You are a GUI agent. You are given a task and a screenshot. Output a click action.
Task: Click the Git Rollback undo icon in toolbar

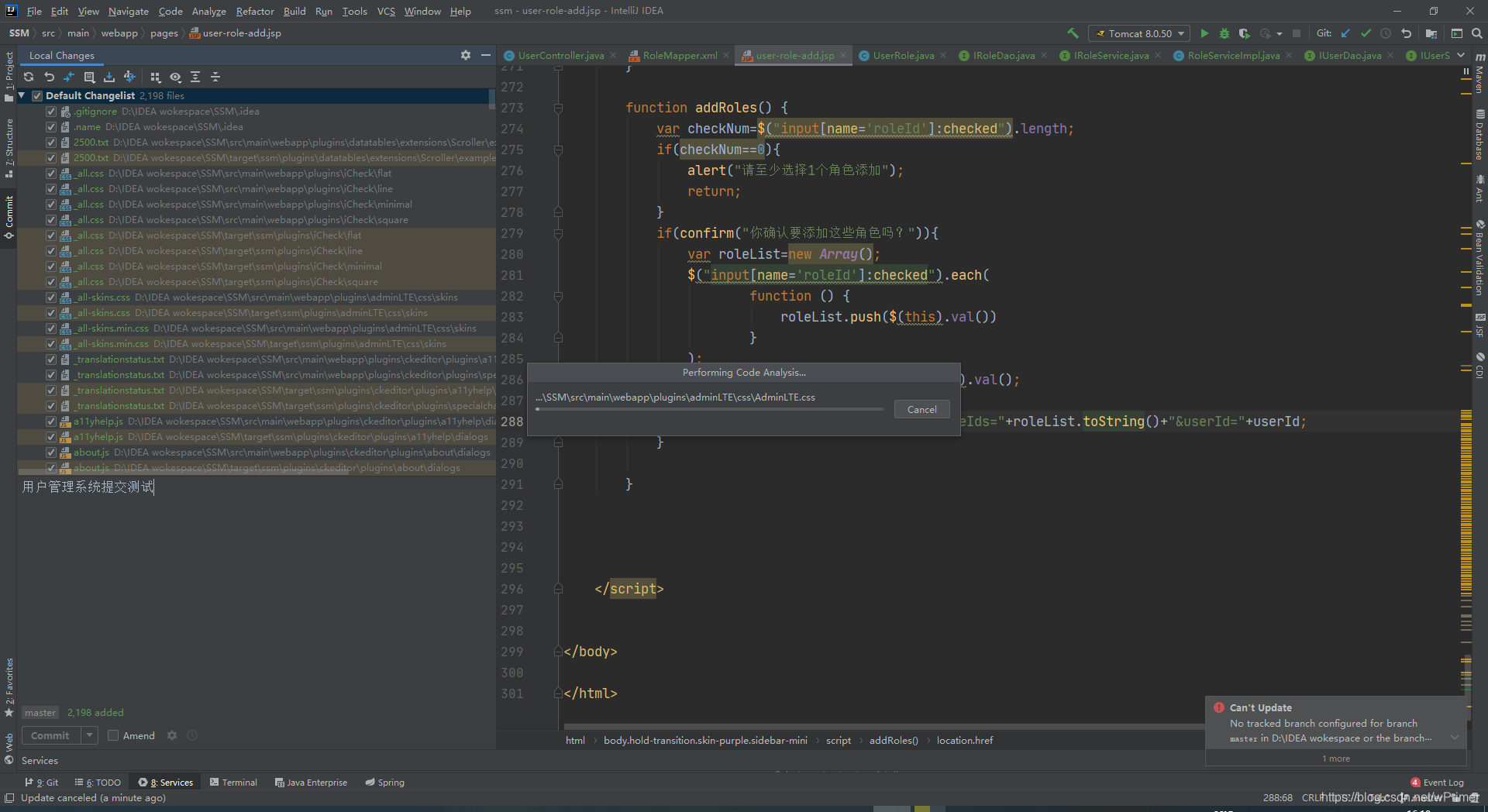click(x=1406, y=33)
